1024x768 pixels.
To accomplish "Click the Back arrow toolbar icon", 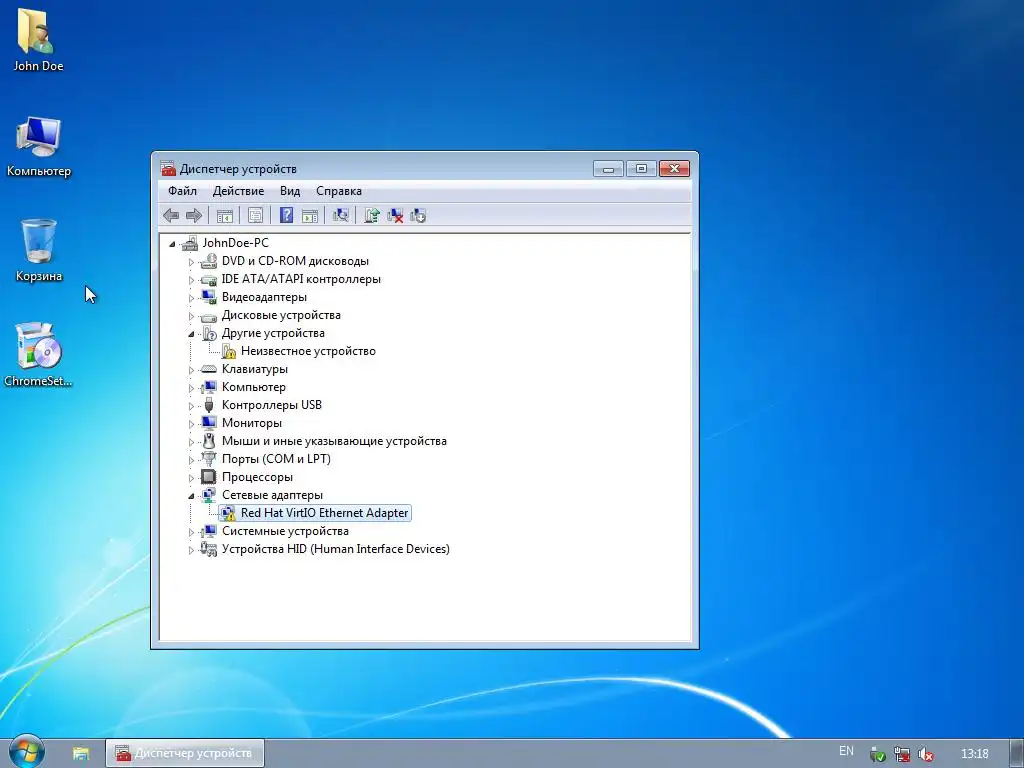I will 171,216.
